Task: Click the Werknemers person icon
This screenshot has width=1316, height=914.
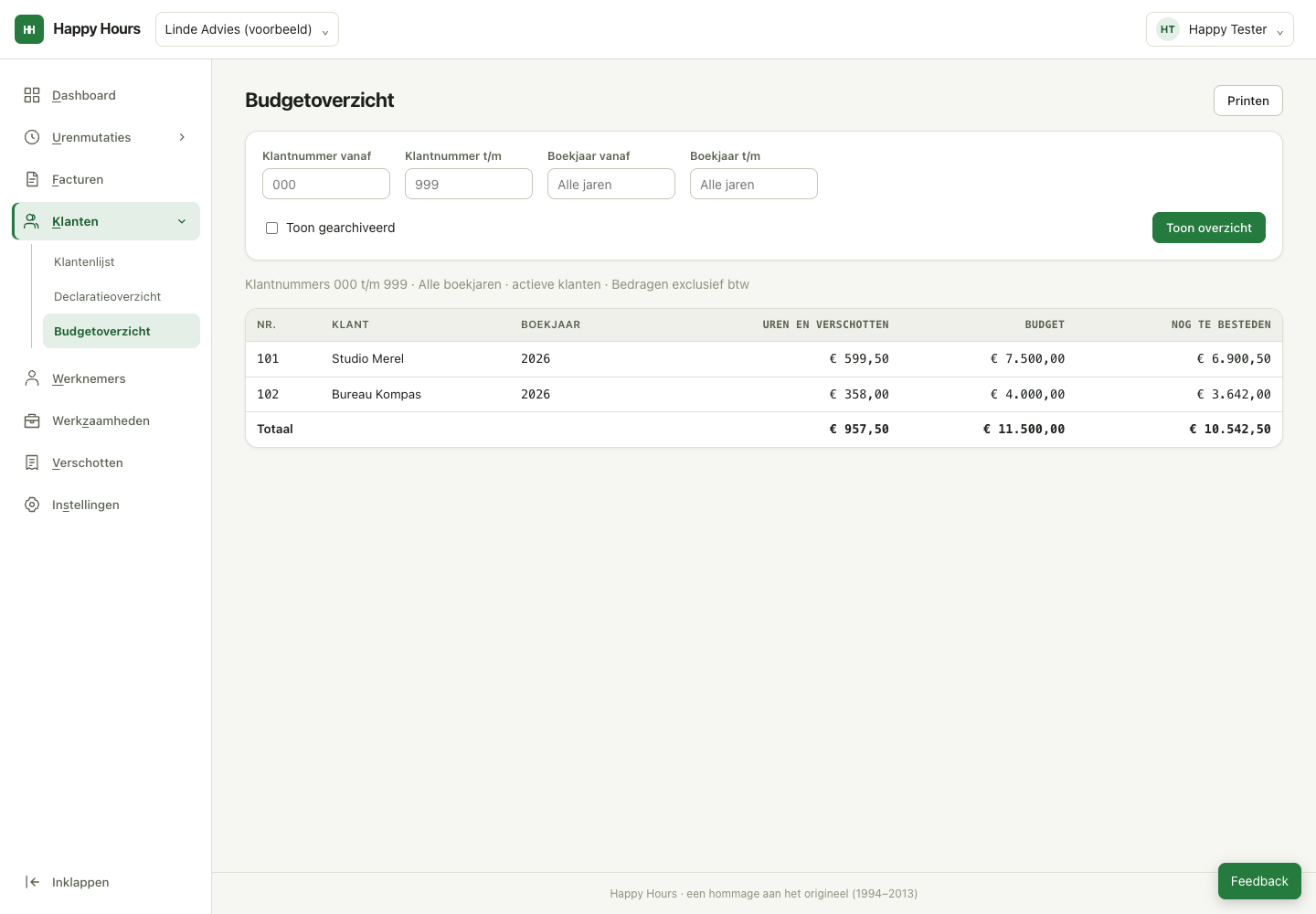Action: [32, 378]
